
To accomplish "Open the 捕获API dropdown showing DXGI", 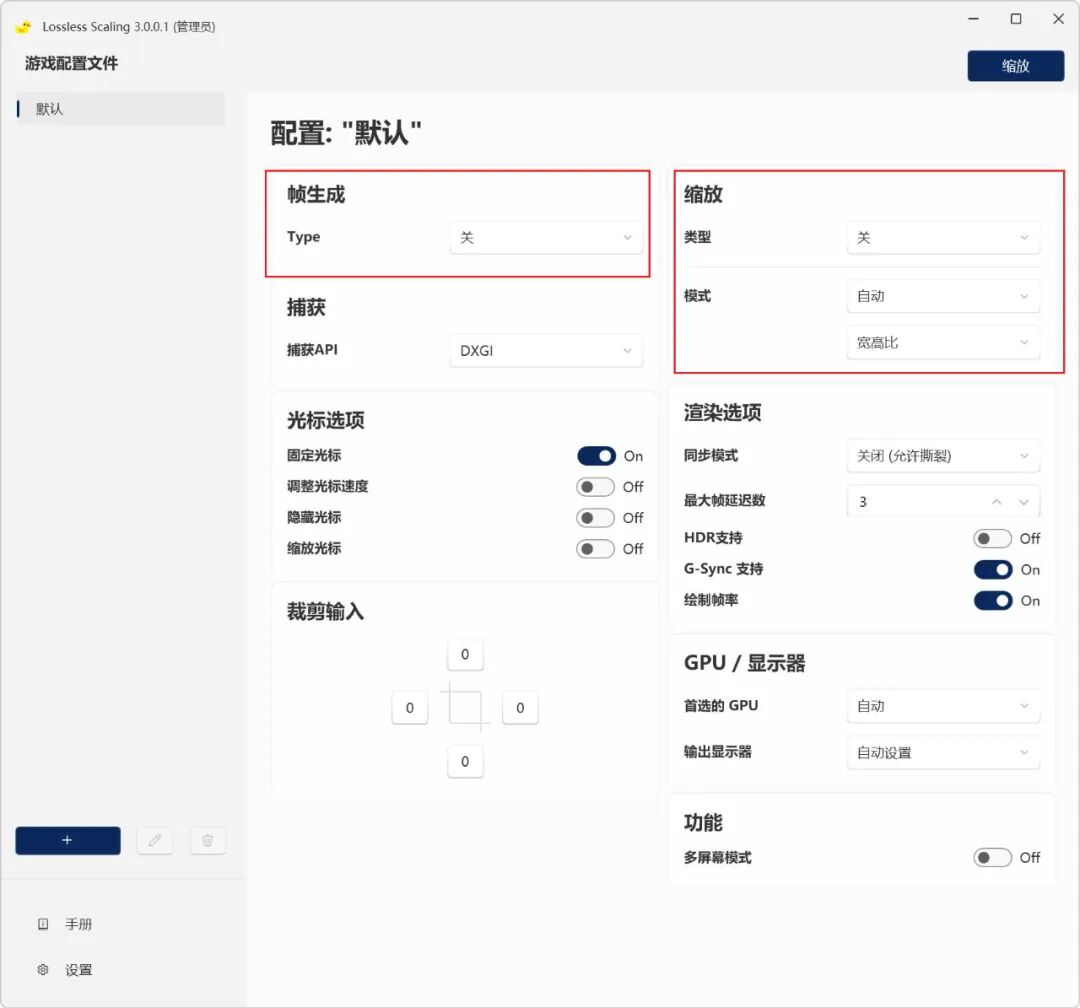I will tap(546, 350).
